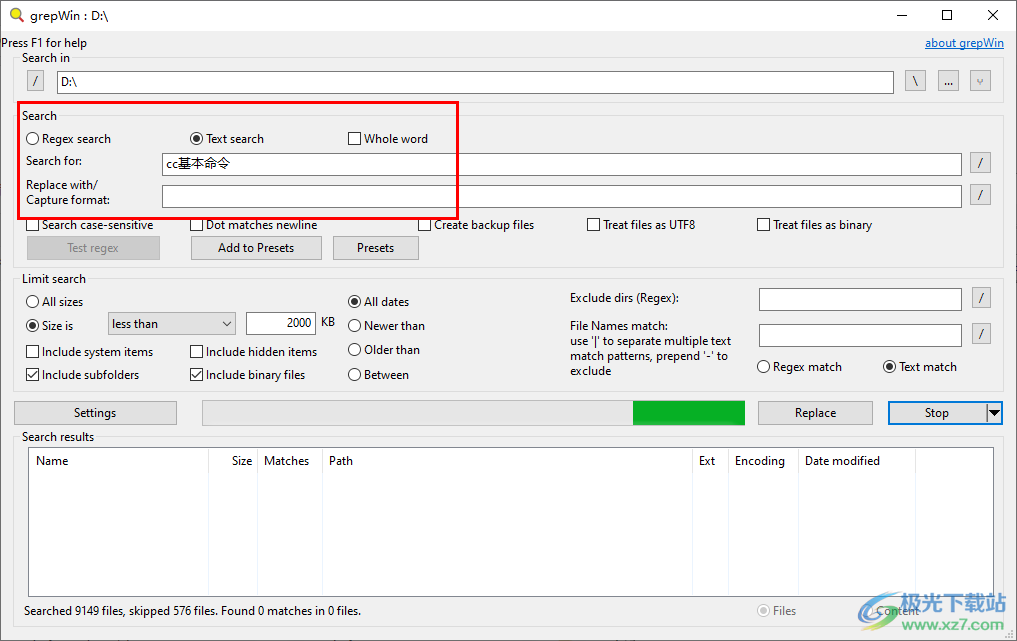The width and height of the screenshot is (1017, 641).
Task: Click the File Names match field
Action: 860,335
